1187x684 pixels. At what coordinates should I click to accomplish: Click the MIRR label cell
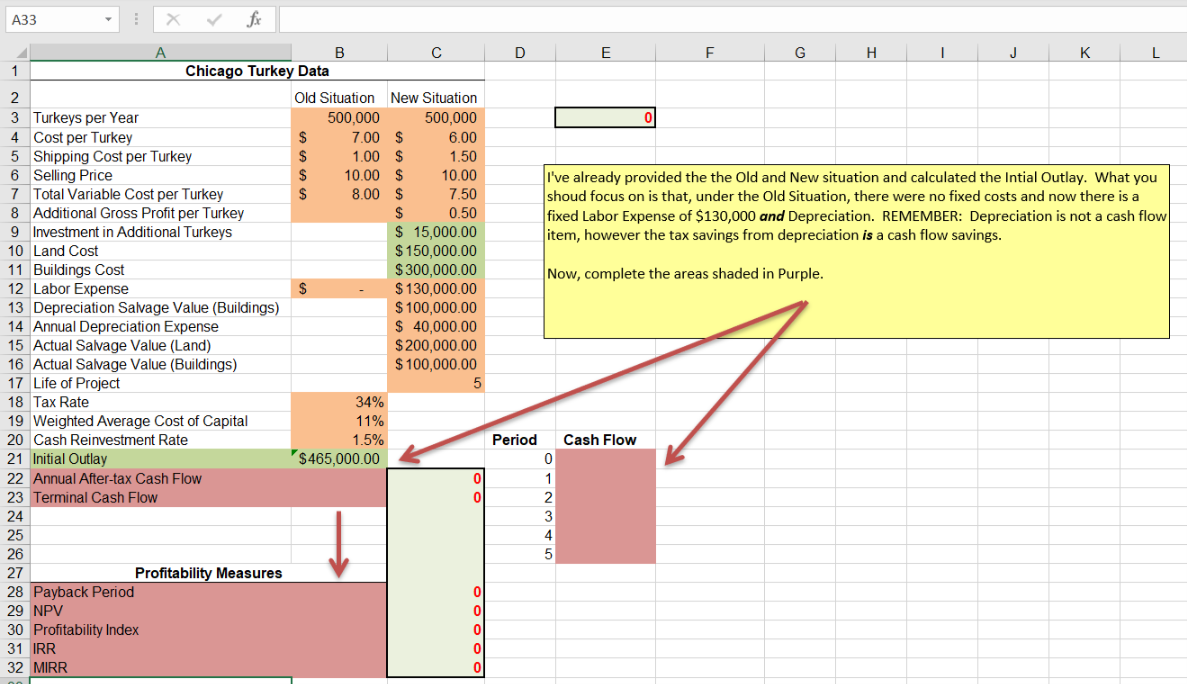[x=160, y=667]
